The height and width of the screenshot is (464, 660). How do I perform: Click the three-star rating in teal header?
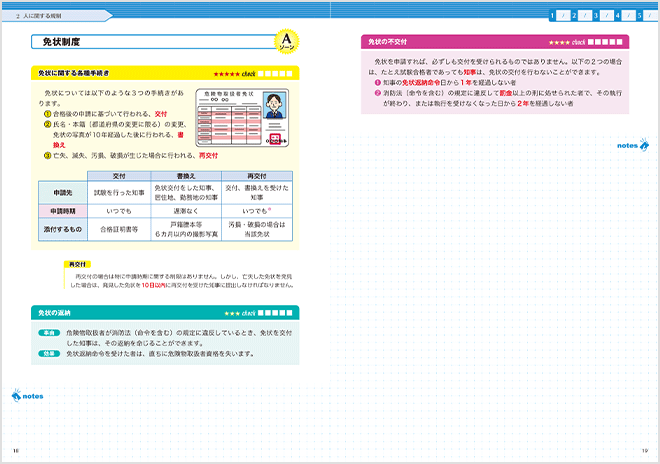(x=230, y=313)
